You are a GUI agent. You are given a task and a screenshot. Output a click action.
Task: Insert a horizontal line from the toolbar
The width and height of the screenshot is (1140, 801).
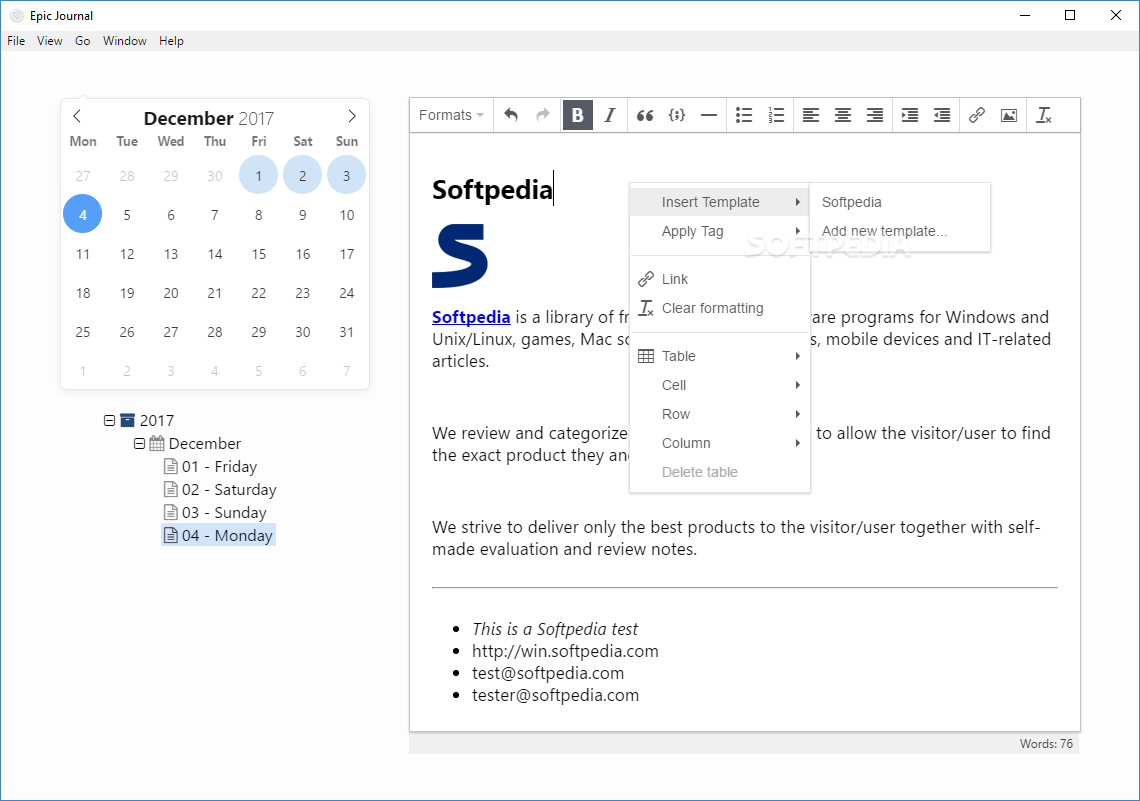[709, 115]
